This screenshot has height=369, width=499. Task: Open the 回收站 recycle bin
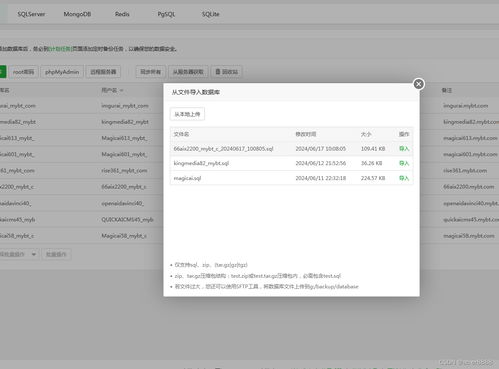click(227, 72)
